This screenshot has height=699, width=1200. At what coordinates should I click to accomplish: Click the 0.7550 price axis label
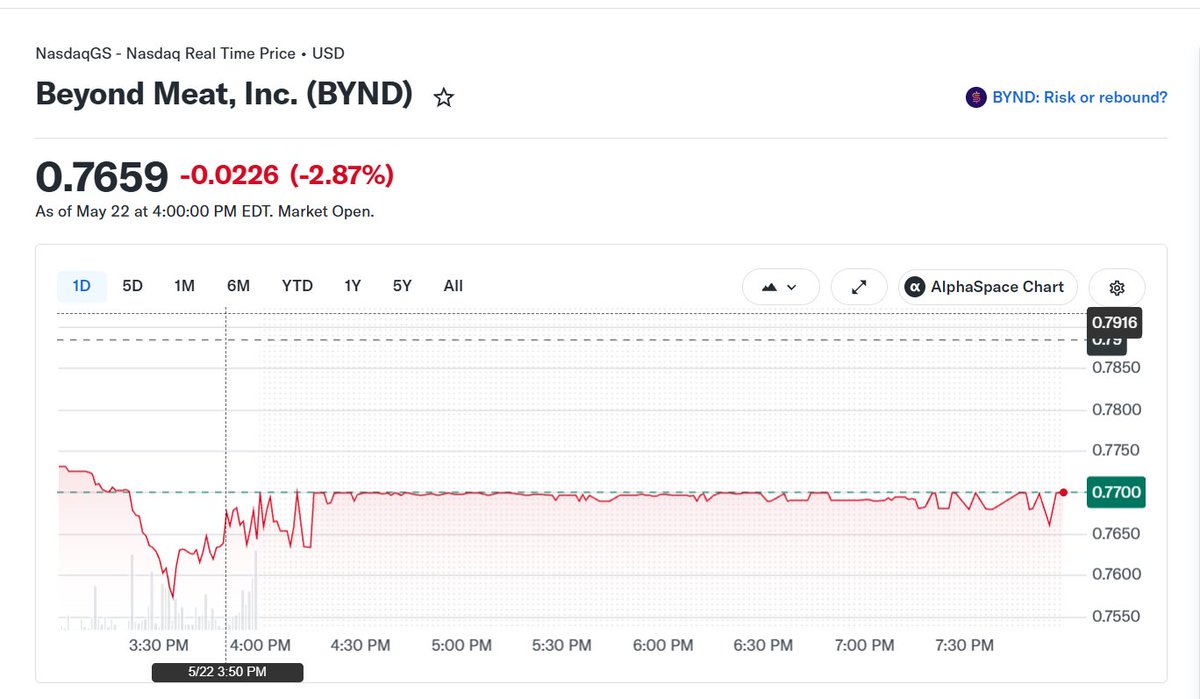(x=1116, y=617)
